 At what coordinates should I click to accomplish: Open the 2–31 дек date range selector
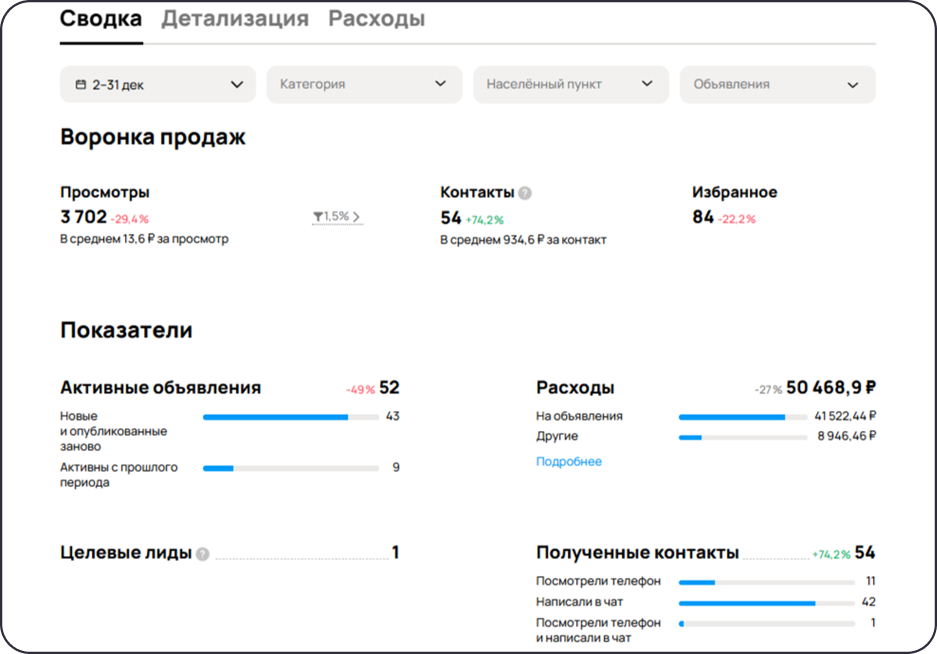pos(157,84)
